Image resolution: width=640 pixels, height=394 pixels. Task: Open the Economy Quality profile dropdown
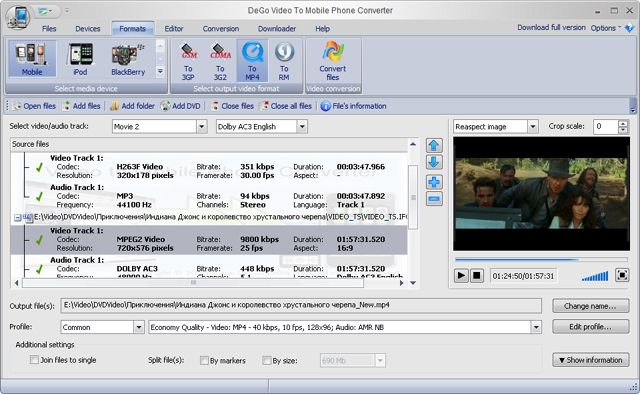tap(536, 327)
